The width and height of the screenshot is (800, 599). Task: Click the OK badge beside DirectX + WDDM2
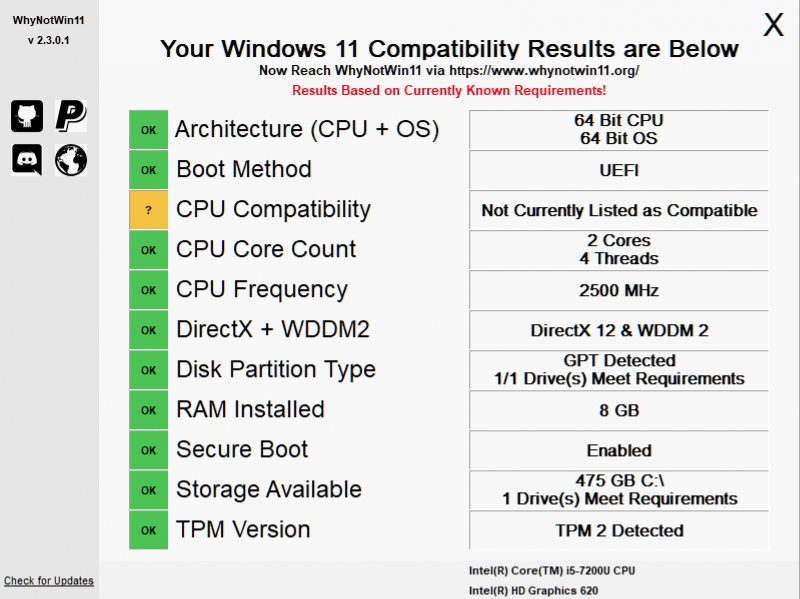[x=148, y=330]
